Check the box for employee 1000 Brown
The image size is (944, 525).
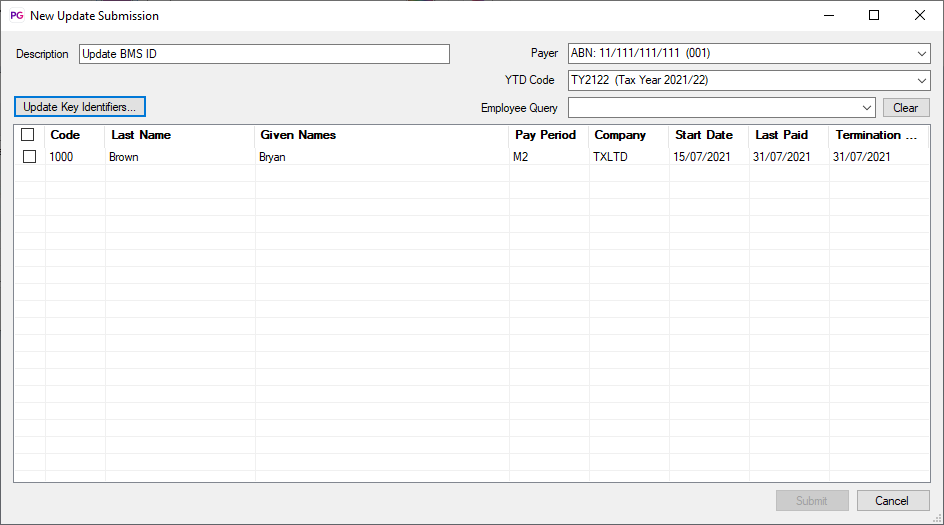click(x=29, y=157)
